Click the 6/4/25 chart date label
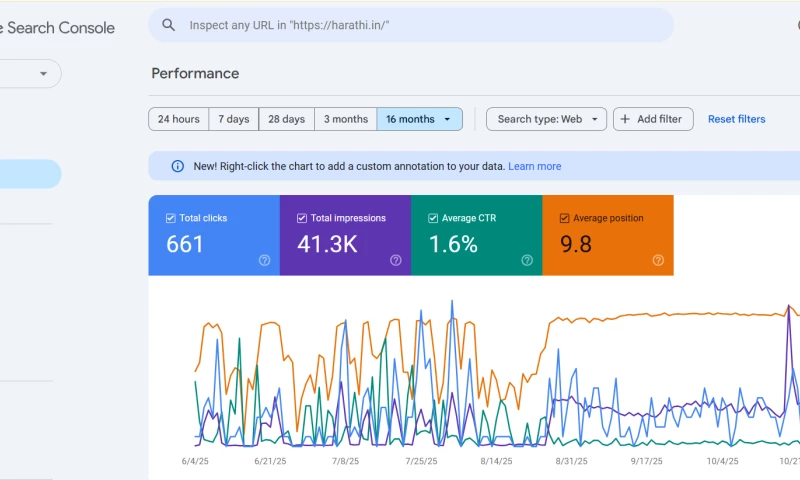The width and height of the screenshot is (800, 480). pyautogui.click(x=195, y=461)
